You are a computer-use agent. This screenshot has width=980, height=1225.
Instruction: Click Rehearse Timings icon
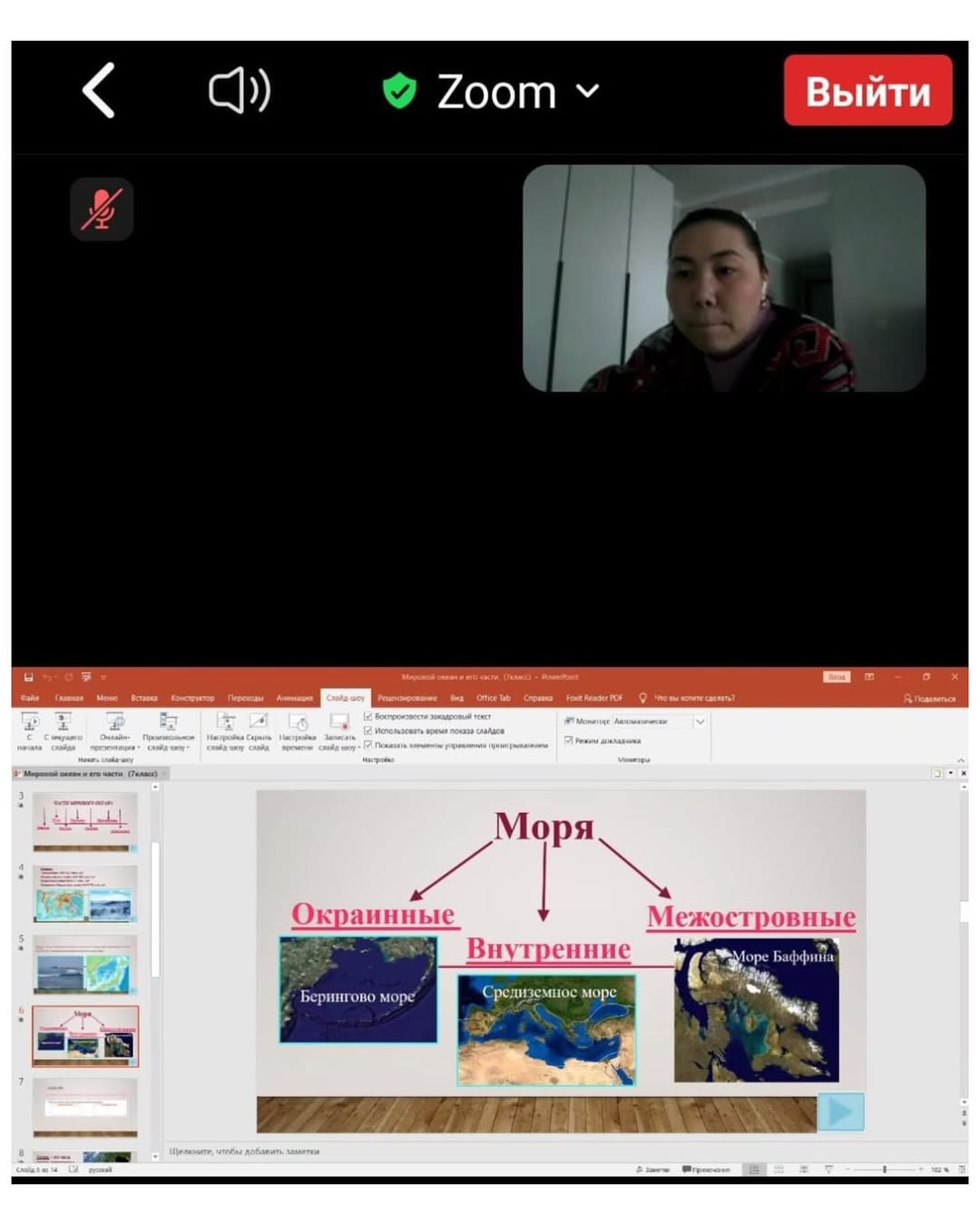pos(298,723)
